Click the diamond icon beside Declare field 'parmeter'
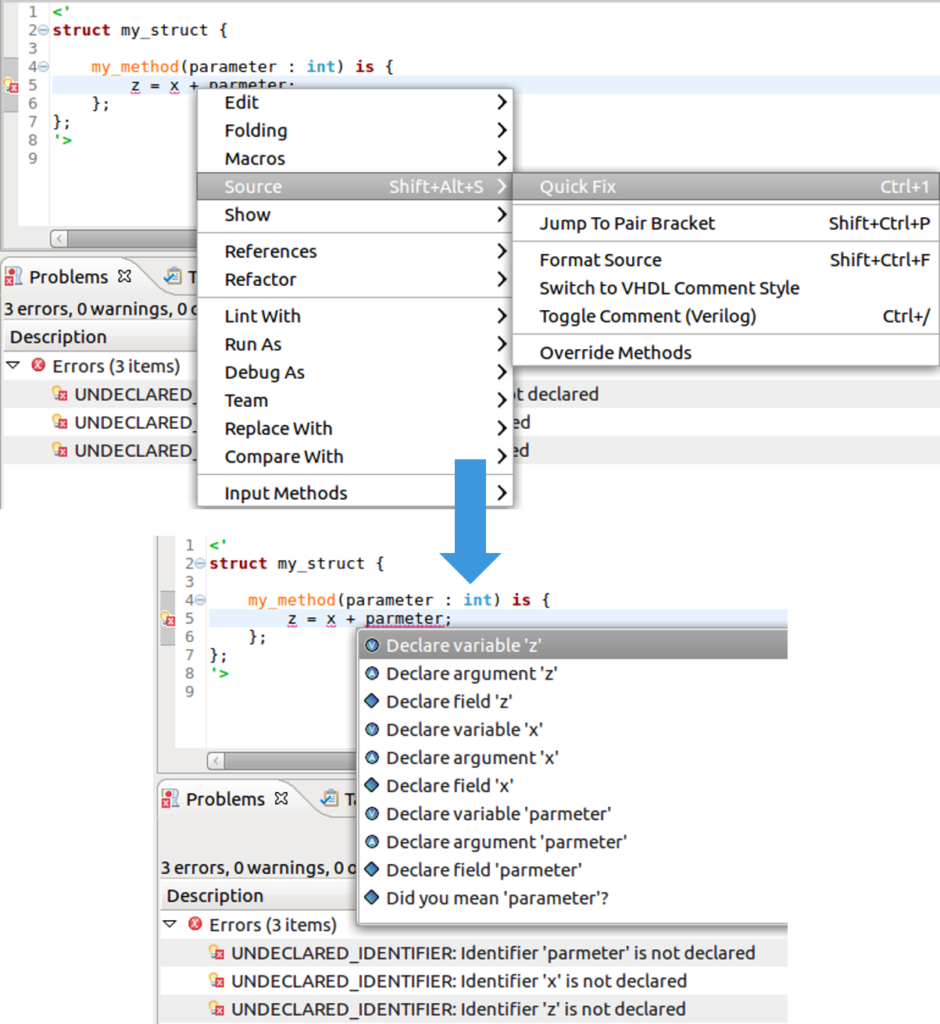 (372, 870)
